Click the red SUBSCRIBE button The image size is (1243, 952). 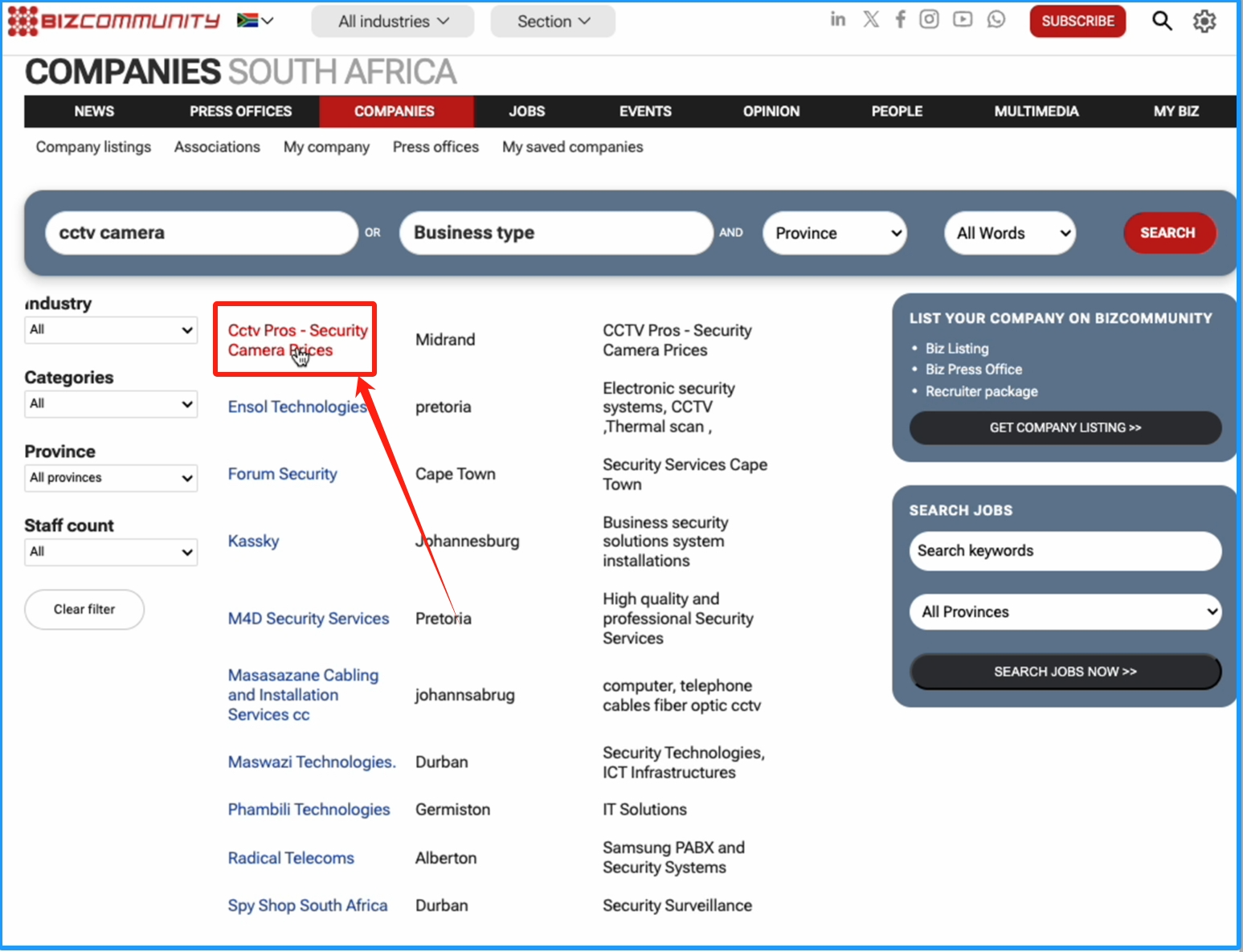[1077, 21]
